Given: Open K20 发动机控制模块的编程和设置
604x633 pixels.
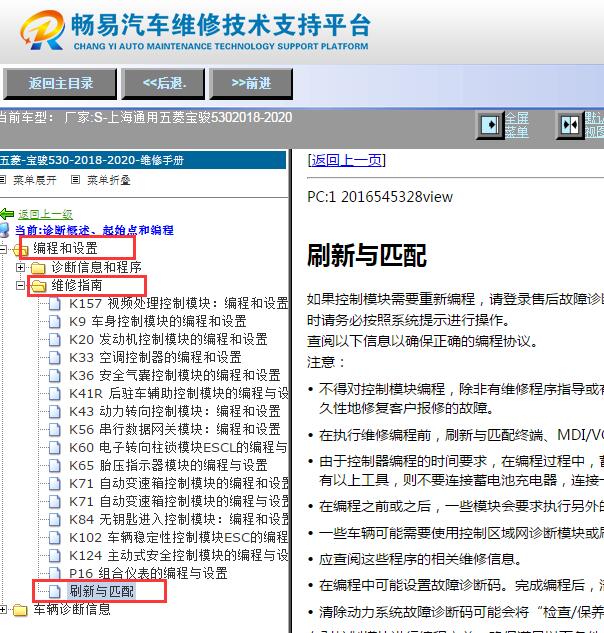Looking at the screenshot, I should pos(168,340).
